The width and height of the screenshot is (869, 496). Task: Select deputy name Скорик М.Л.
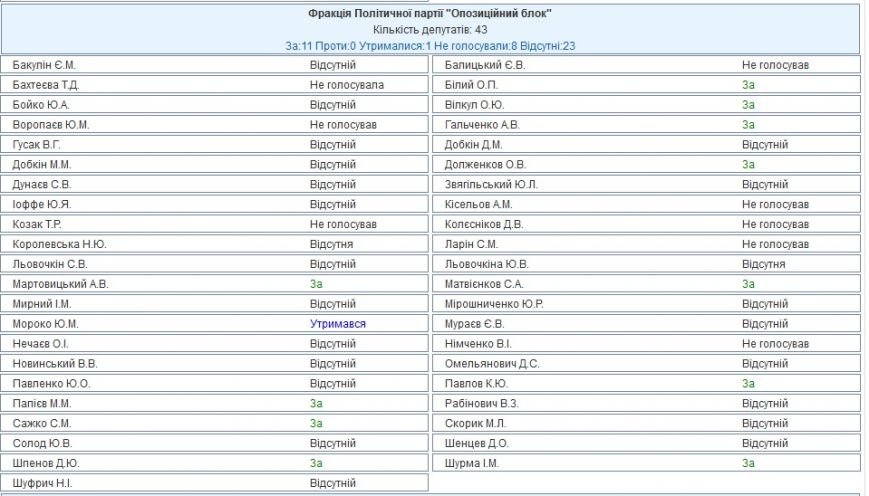point(476,425)
